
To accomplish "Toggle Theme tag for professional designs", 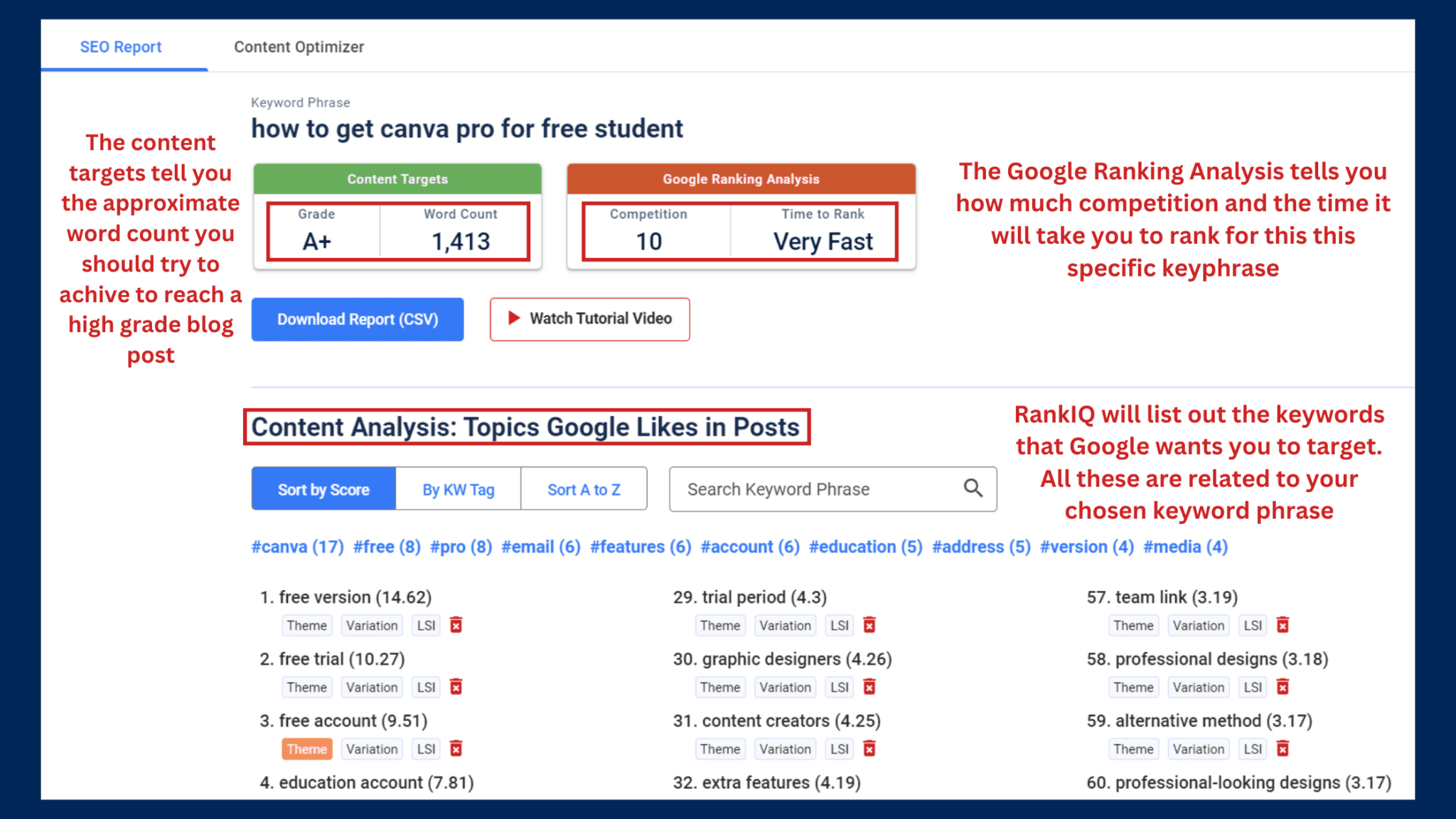I will [1133, 687].
